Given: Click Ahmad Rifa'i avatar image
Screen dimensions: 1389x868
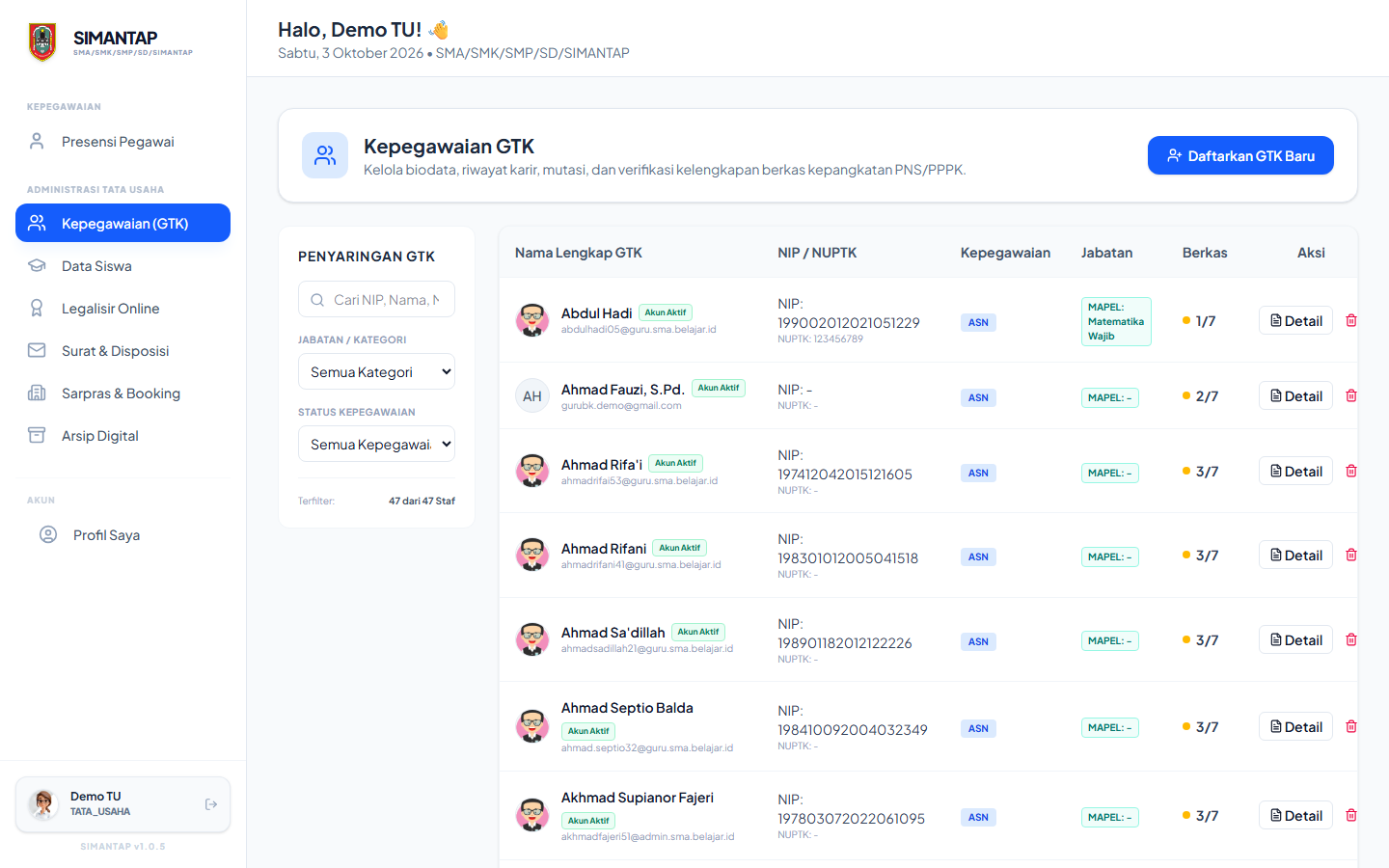Looking at the screenshot, I should (x=532, y=471).
